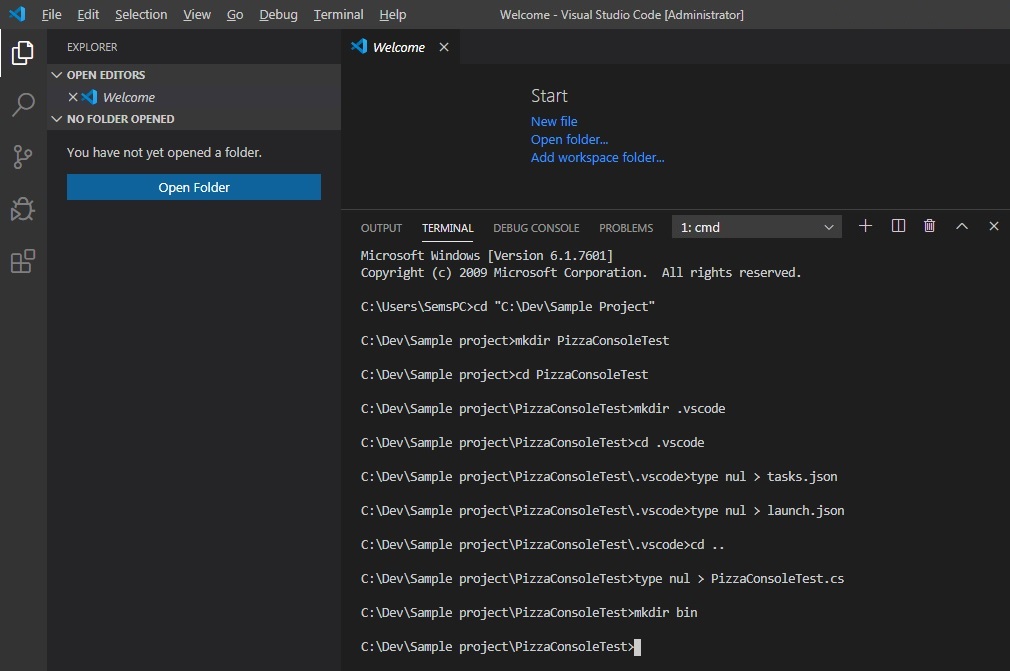Image resolution: width=1010 pixels, height=671 pixels.
Task: Switch to the Output panel tab
Action: point(381,228)
